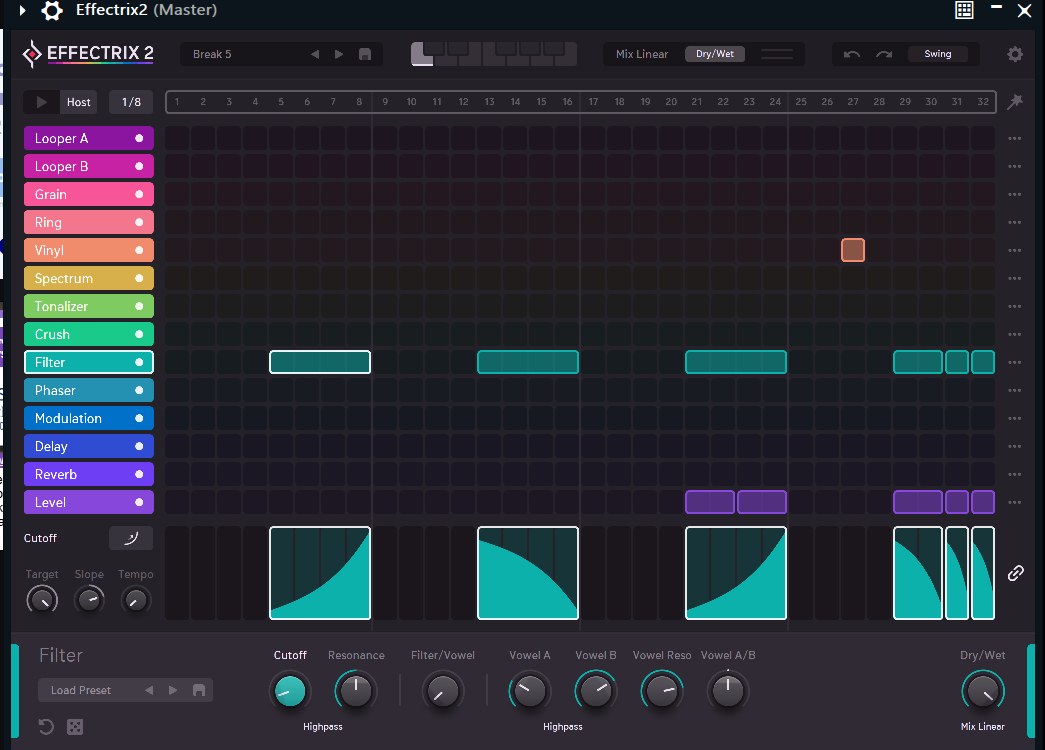Click the Effectrix 2 settings cog
This screenshot has height=750, width=1045.
1014,54
